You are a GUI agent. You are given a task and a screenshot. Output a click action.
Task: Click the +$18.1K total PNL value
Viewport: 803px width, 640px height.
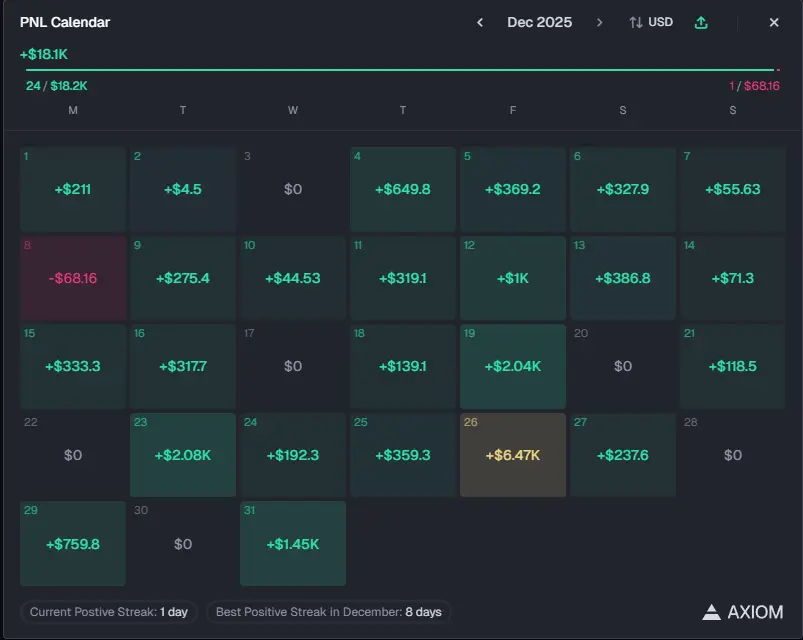click(x=44, y=54)
